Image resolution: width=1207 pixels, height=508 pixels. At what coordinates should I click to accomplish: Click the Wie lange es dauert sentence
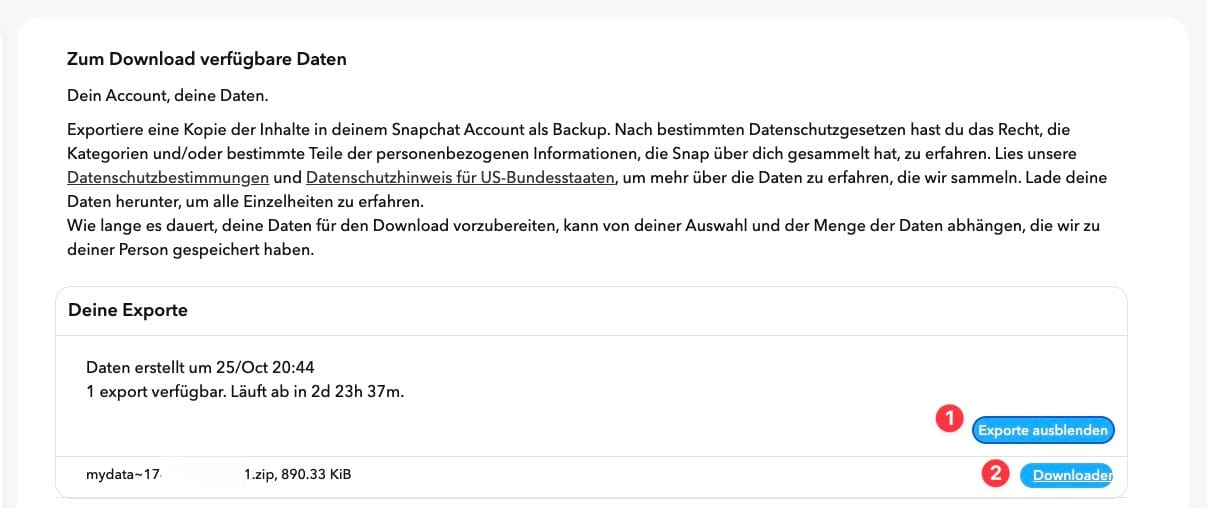(x=580, y=226)
